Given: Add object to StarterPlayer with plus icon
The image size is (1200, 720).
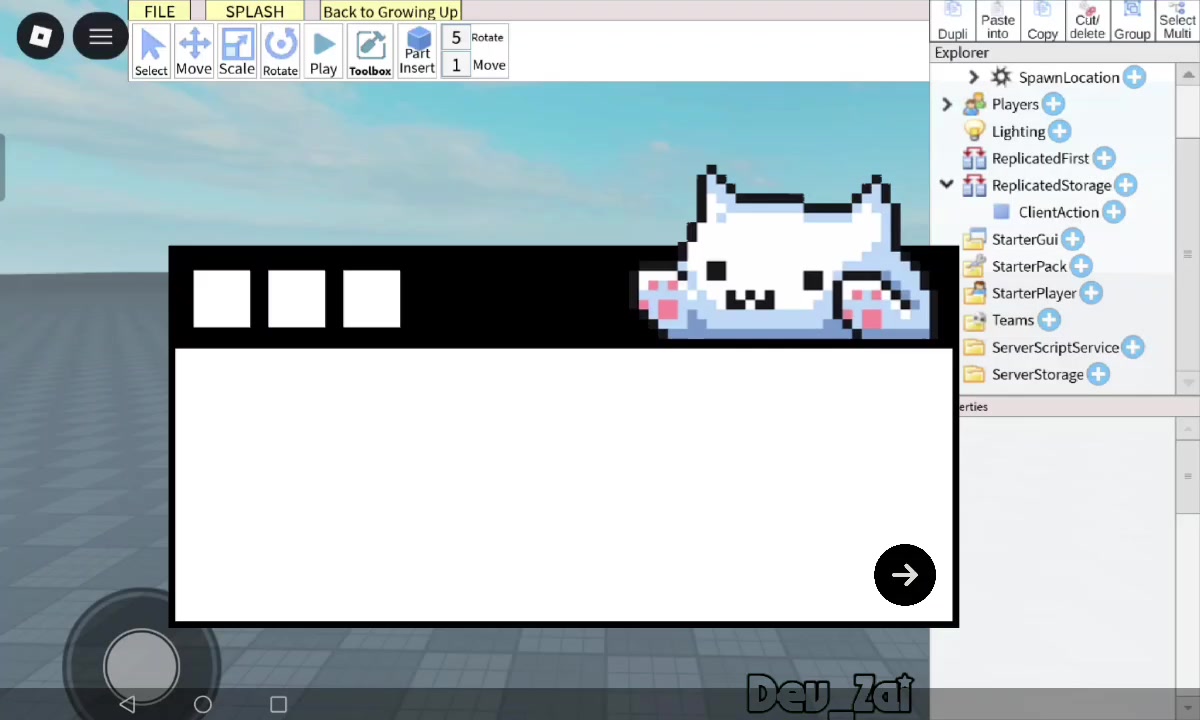Looking at the screenshot, I should (x=1091, y=293).
